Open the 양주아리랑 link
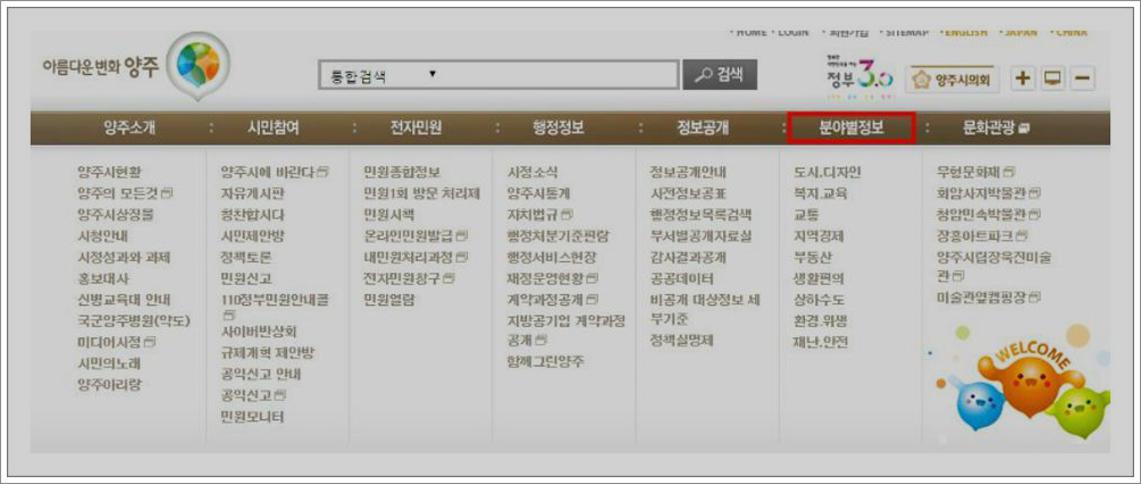The image size is (1141, 484). 110,384
